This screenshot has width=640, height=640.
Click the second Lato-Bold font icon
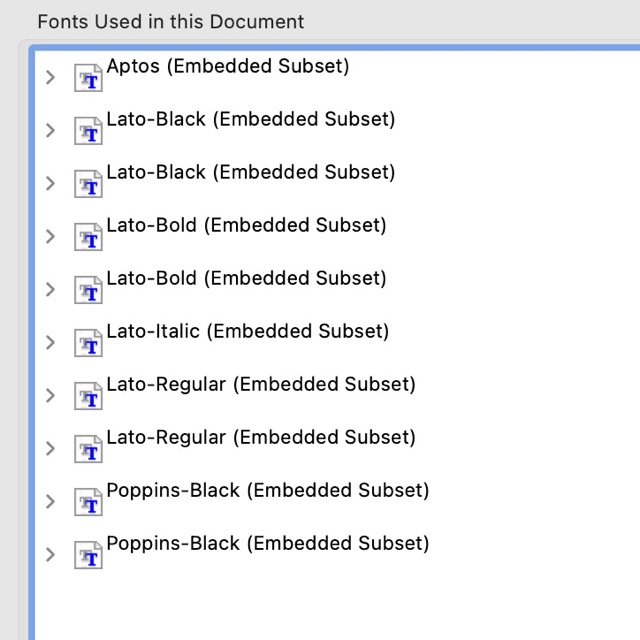tap(88, 289)
